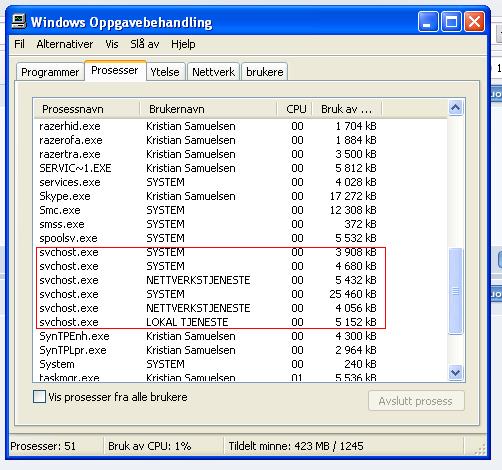The width and height of the screenshot is (502, 470).
Task: Sort processes by CPU column header
Action: click(295, 109)
